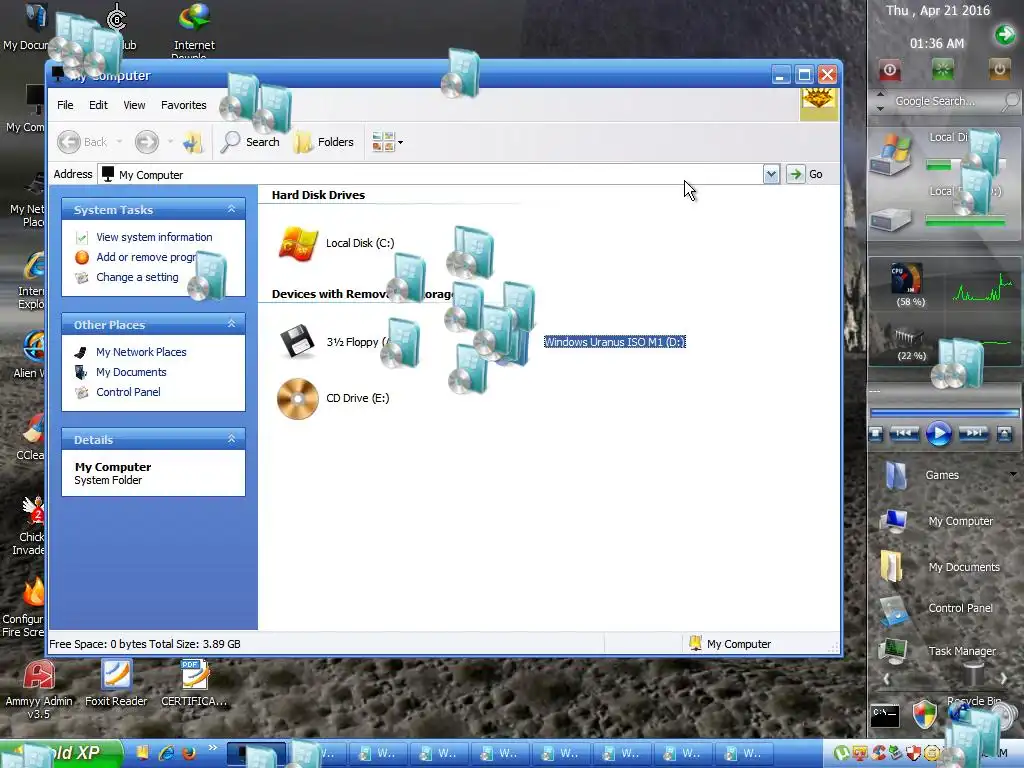
Task: Click the CPU meter gauge icon
Action: (906, 278)
